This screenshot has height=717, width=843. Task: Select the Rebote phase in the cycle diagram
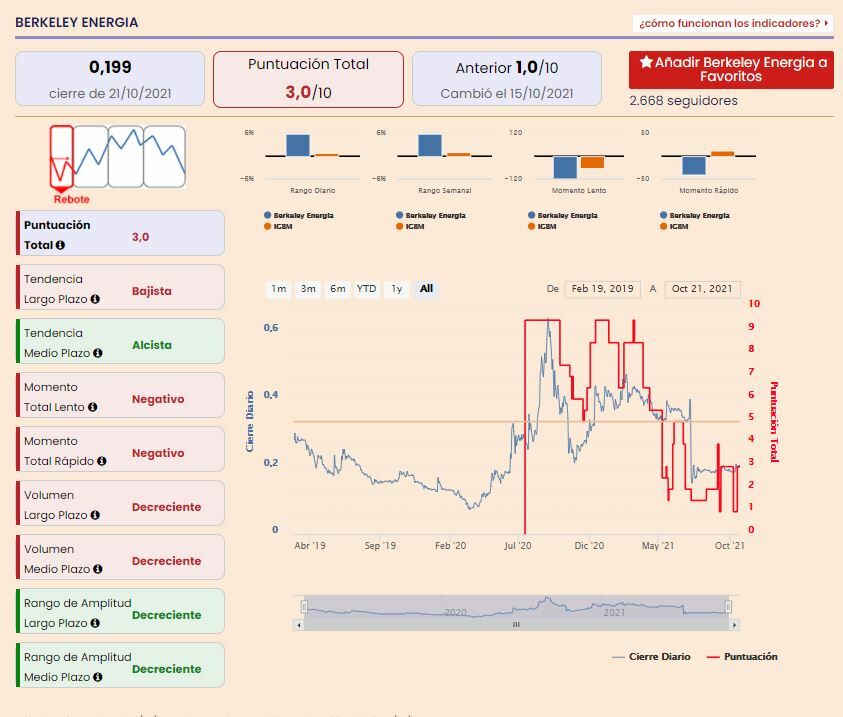62,159
